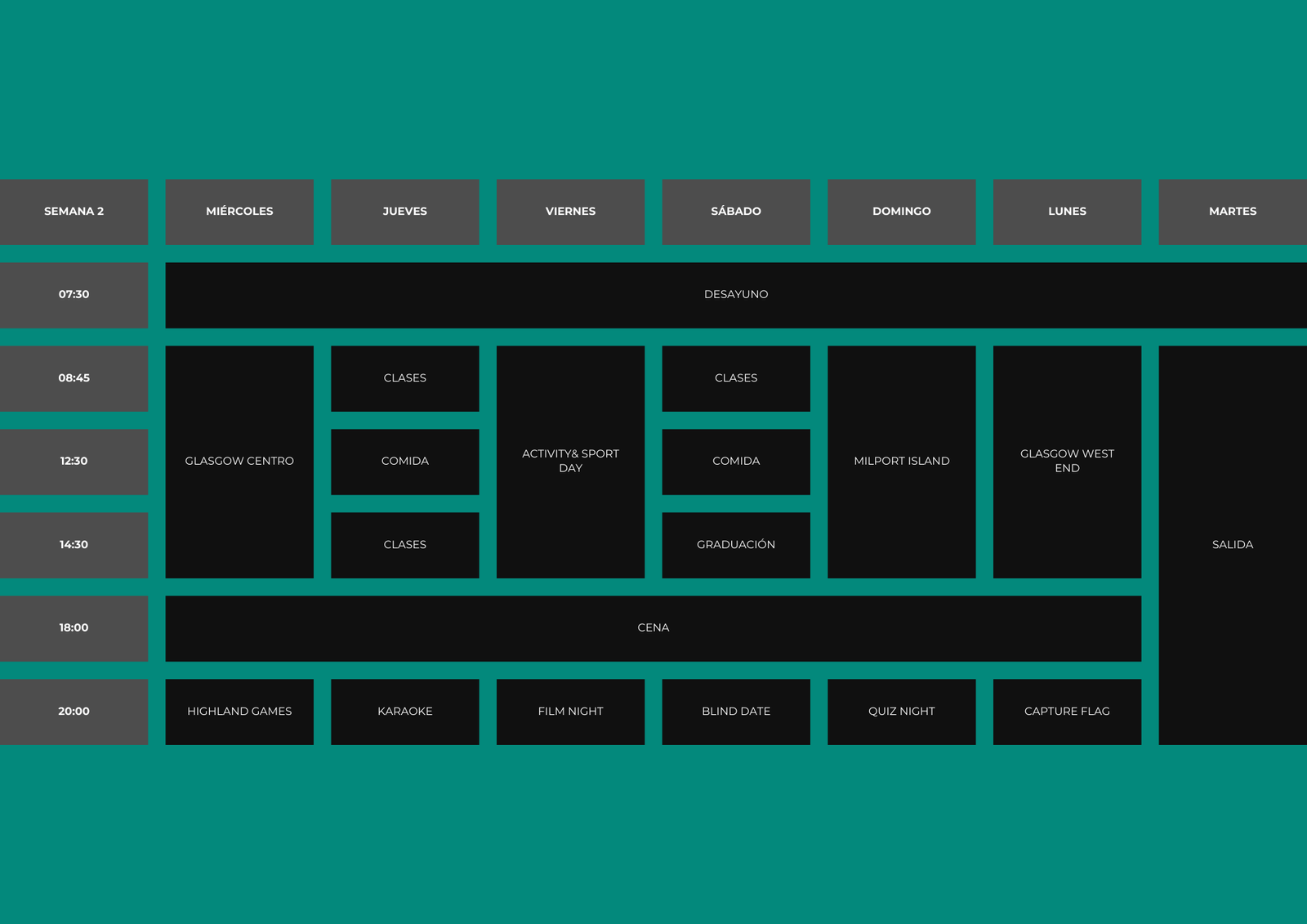Open the QUIZ NIGHT block
The image size is (1307, 924).
[902, 712]
